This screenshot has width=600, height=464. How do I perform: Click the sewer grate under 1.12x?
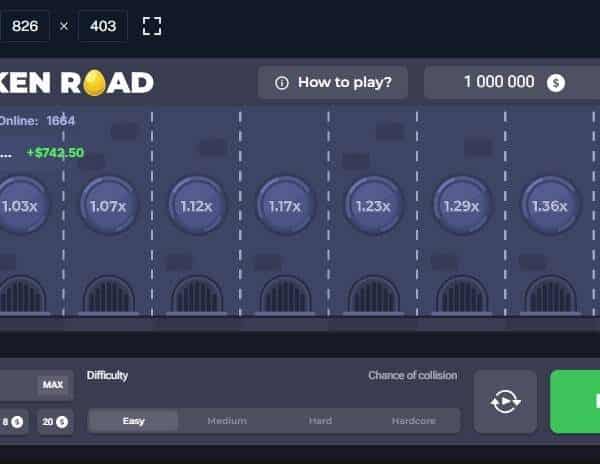click(x=197, y=294)
